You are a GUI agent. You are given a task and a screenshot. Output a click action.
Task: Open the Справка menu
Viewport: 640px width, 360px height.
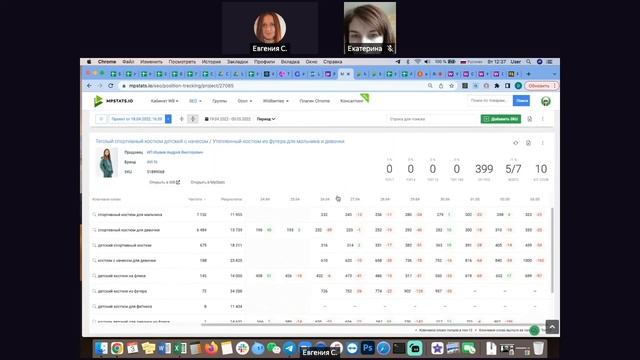pos(333,62)
